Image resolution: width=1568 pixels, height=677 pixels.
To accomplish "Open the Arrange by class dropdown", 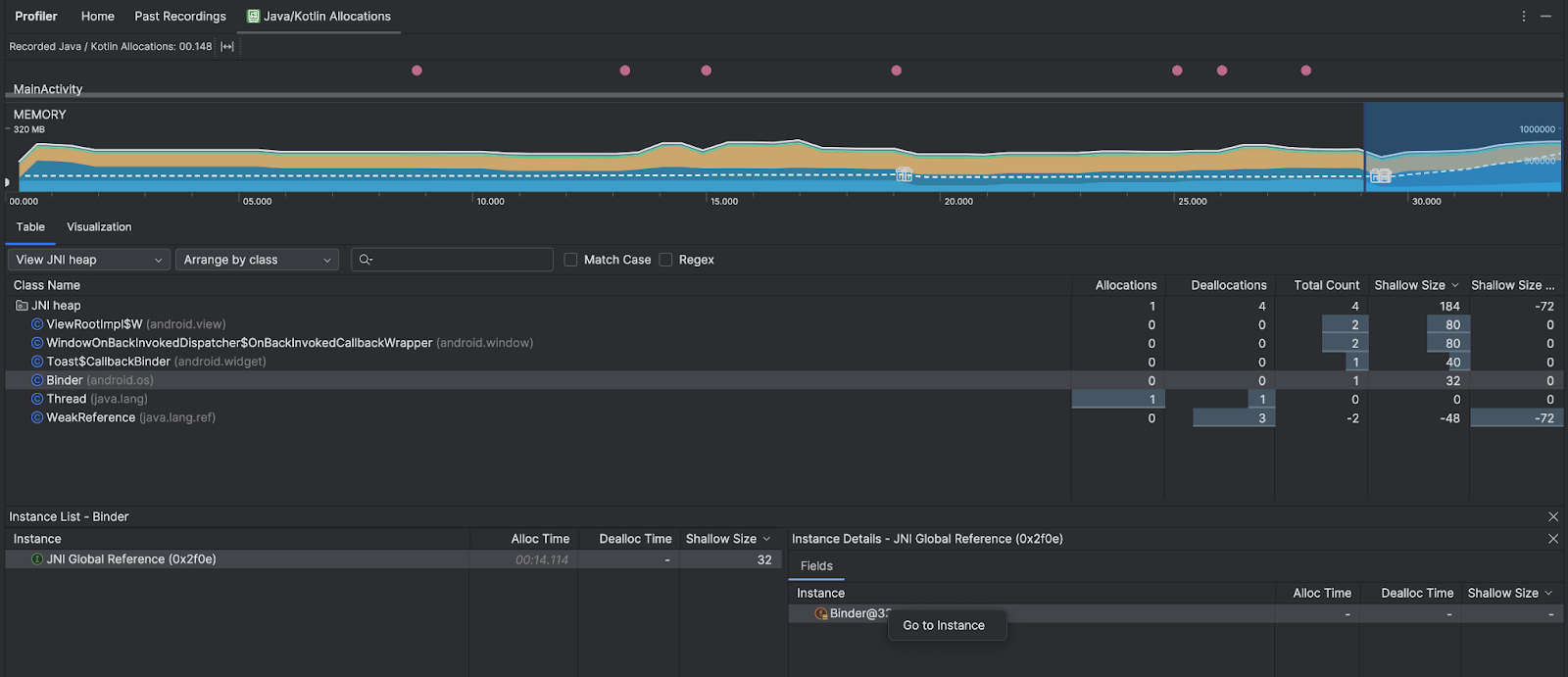I will pyautogui.click(x=257, y=260).
